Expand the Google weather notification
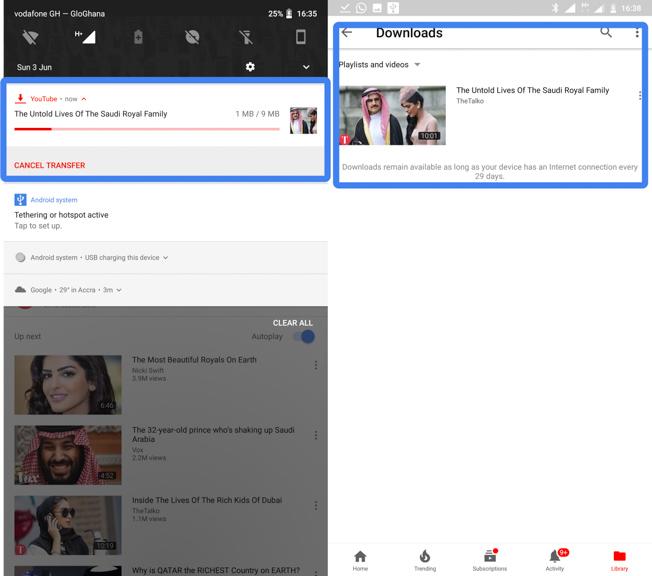 [119, 290]
